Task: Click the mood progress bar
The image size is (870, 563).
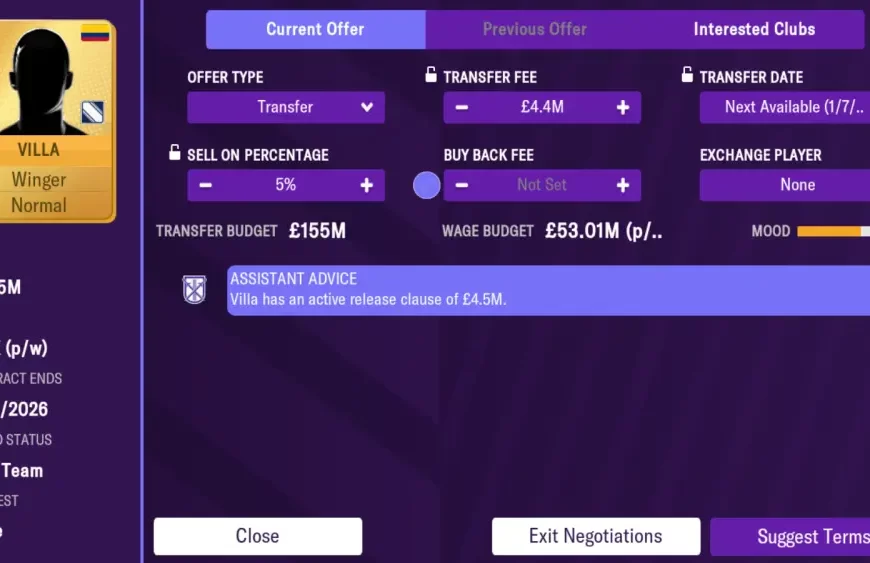Action: [x=833, y=231]
